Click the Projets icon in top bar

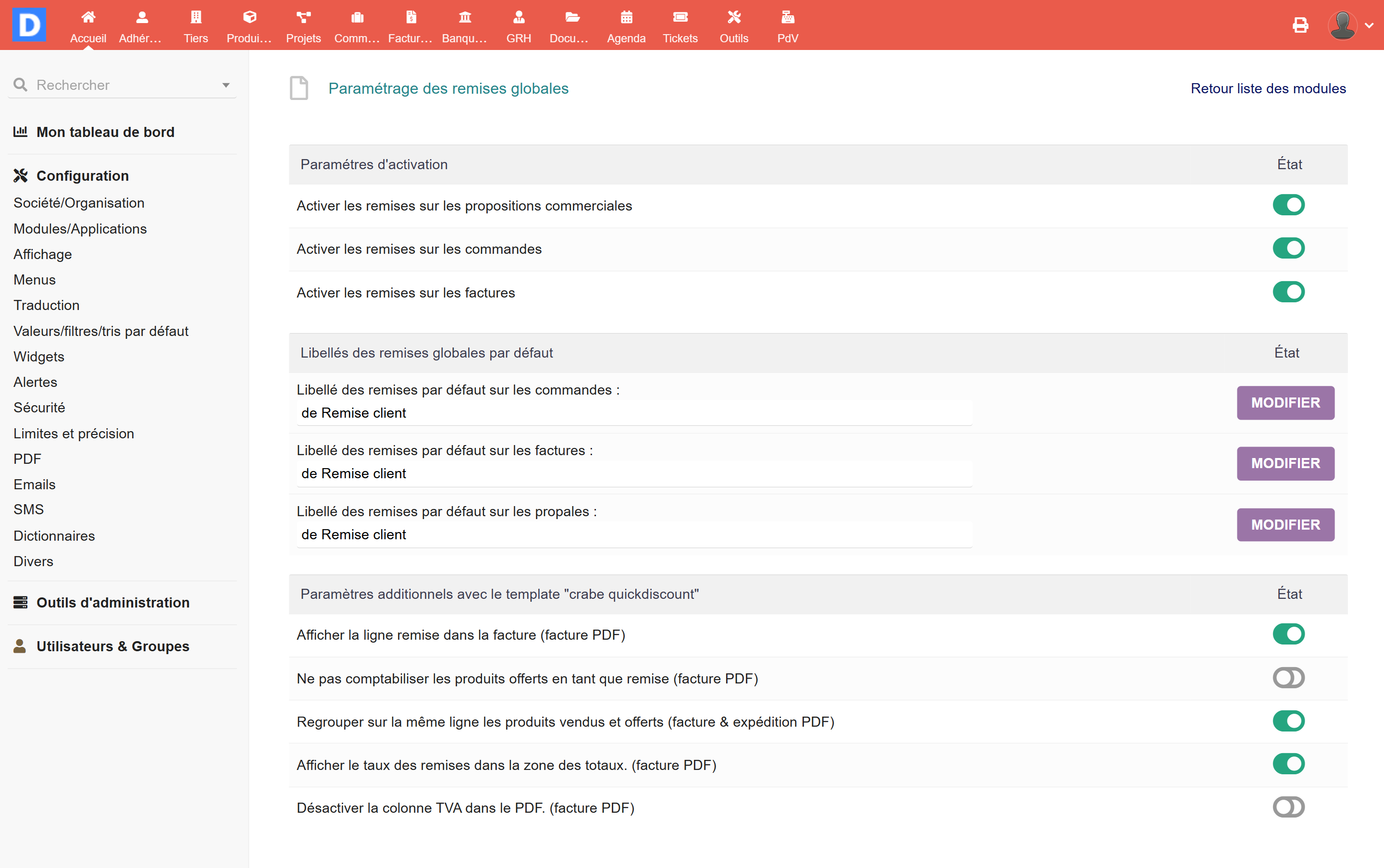(x=303, y=17)
